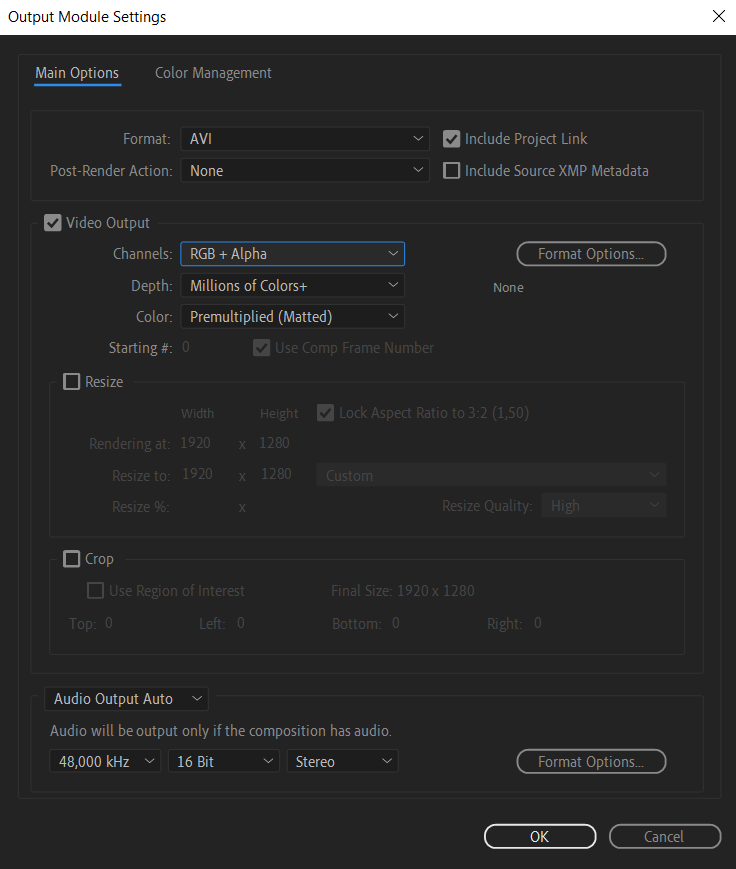
Task: Expand the Channels dropdown set to RGB + Alpha
Action: 293,254
